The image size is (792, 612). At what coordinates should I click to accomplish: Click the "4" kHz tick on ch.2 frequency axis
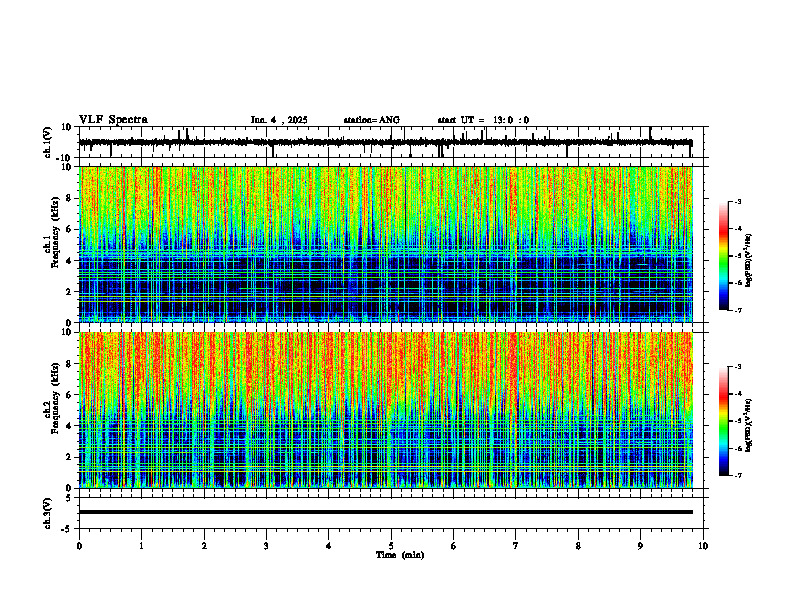pyautogui.click(x=69, y=426)
